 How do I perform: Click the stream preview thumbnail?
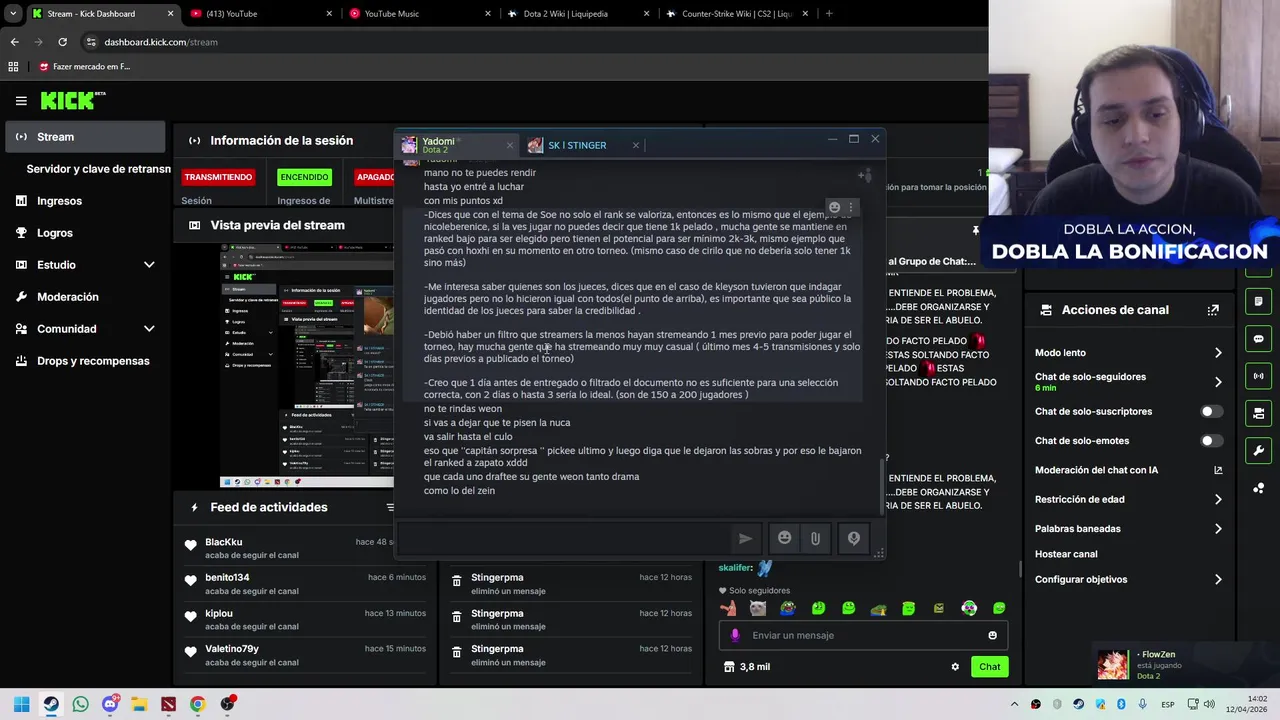[307, 365]
